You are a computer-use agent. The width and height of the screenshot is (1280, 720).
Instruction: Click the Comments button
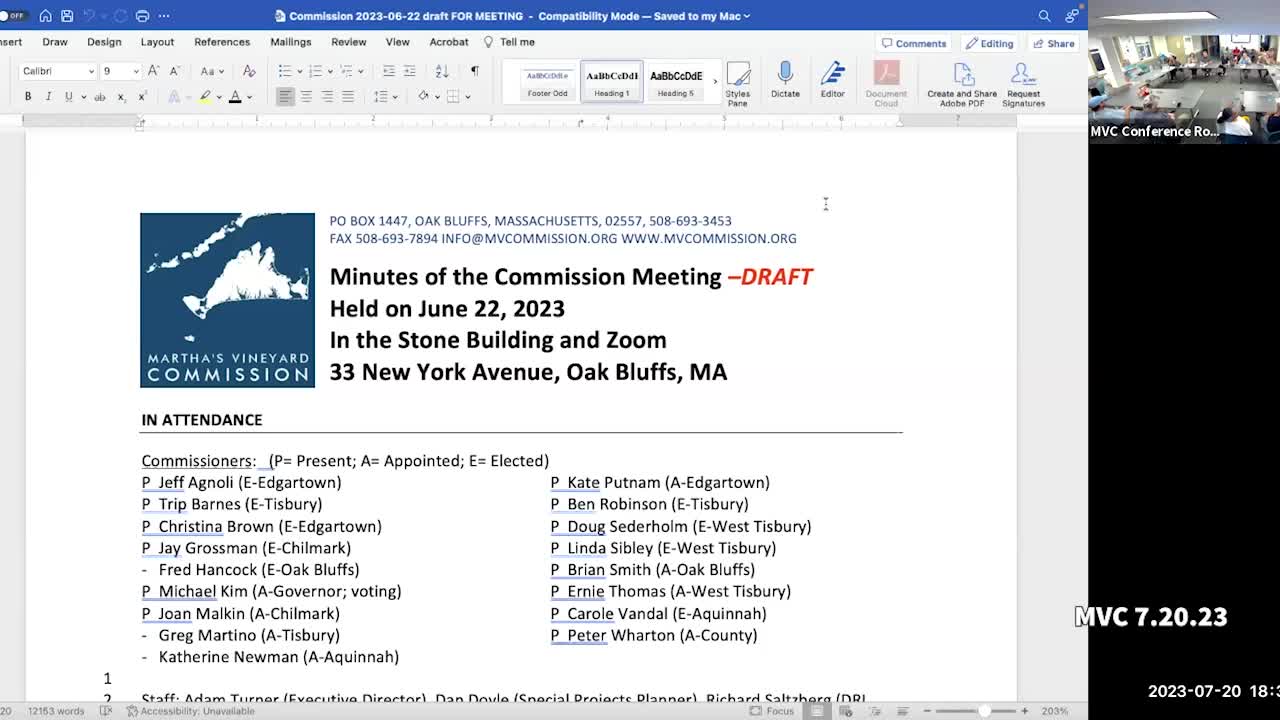(914, 43)
